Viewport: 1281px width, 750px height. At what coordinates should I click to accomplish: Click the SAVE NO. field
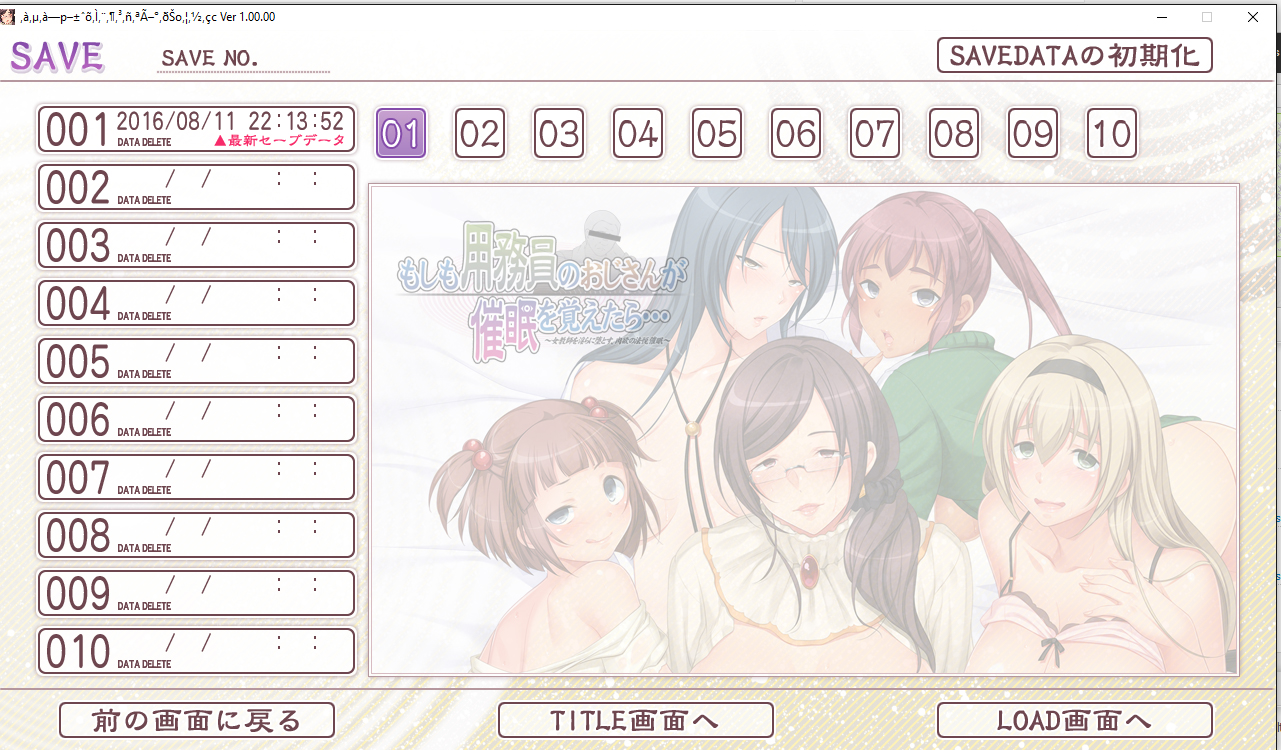coord(244,59)
